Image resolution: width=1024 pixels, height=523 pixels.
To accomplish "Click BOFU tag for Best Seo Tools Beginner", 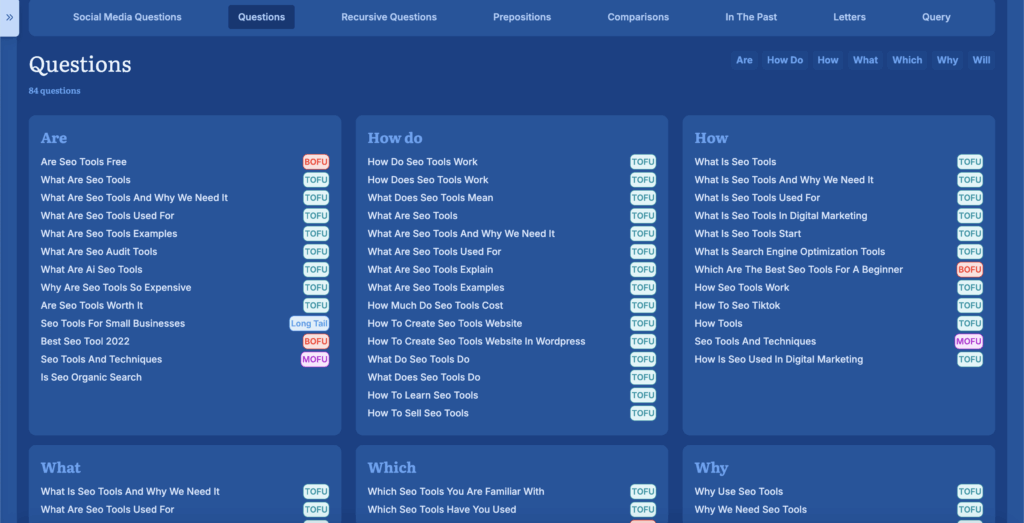I will pyautogui.click(x=969, y=270).
